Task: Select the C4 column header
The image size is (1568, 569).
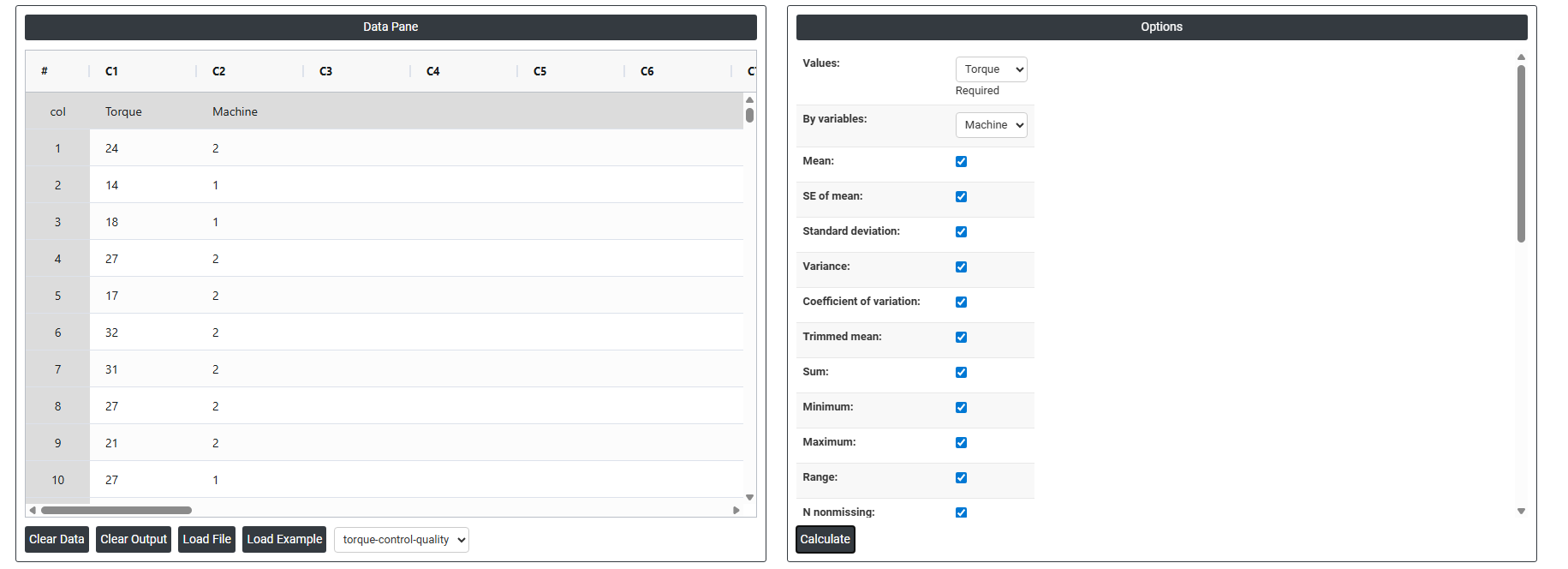Action: 433,71
